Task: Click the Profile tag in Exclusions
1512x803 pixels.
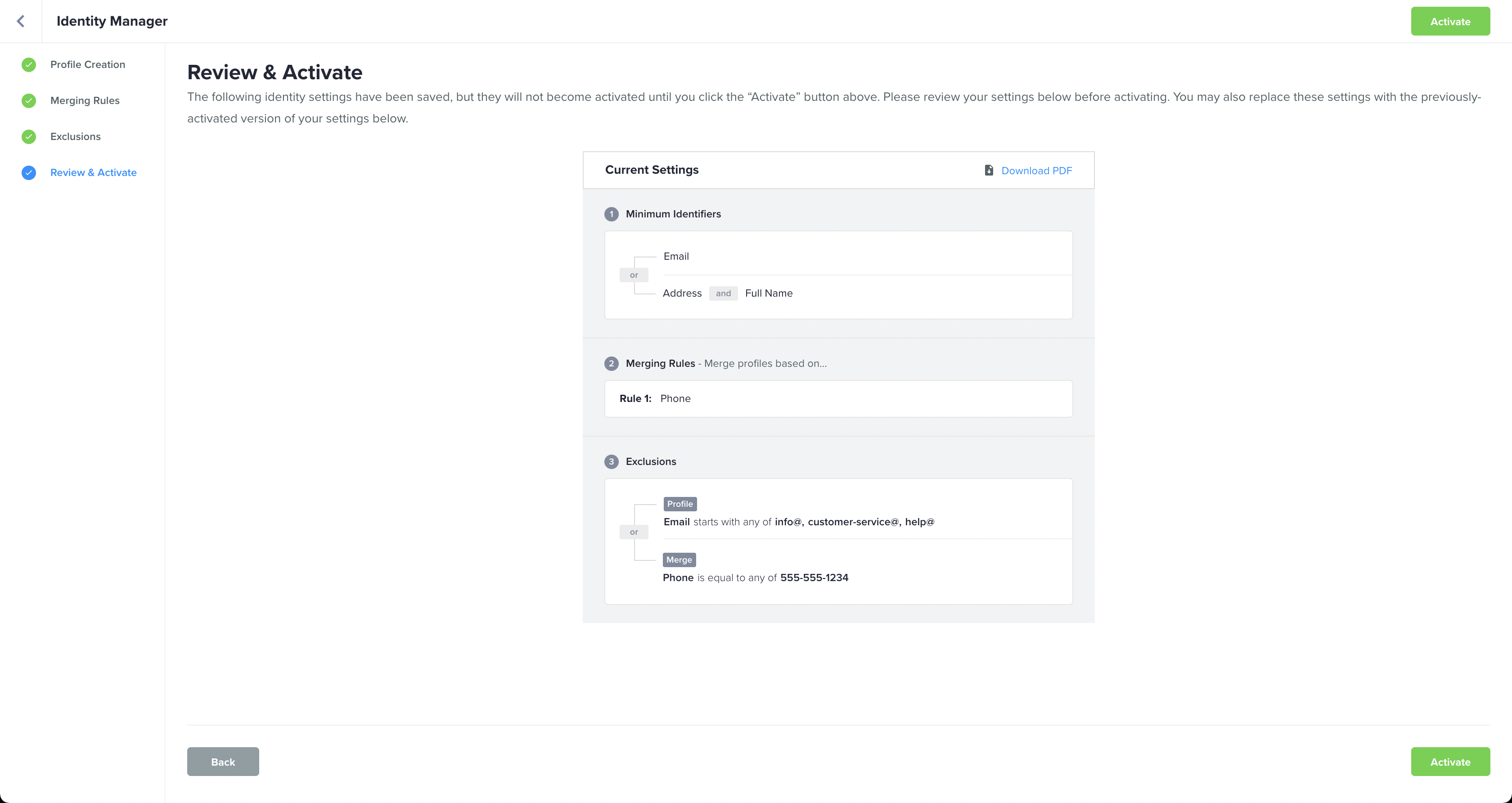Action: tap(679, 504)
